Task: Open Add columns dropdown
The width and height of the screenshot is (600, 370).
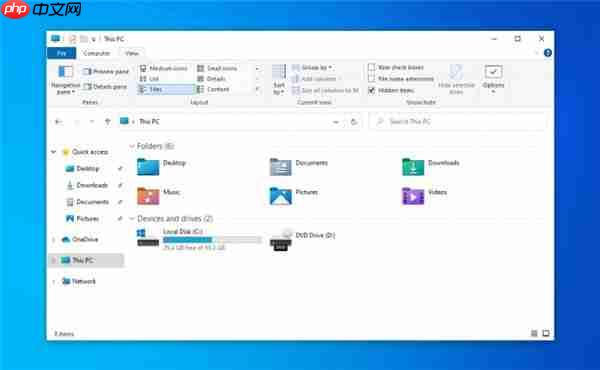Action: coord(316,79)
